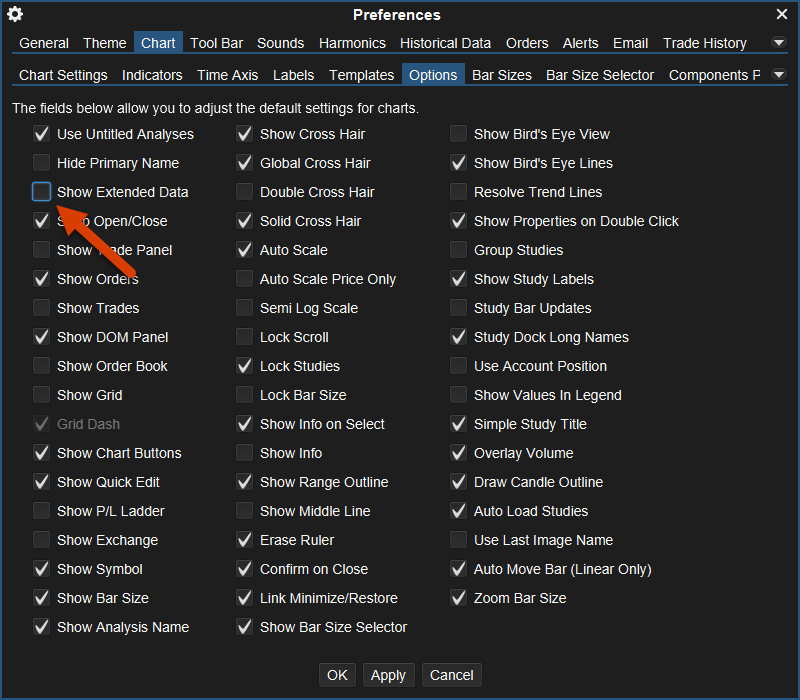Expand the top tab overflow arrow
800x700 pixels.
779,43
